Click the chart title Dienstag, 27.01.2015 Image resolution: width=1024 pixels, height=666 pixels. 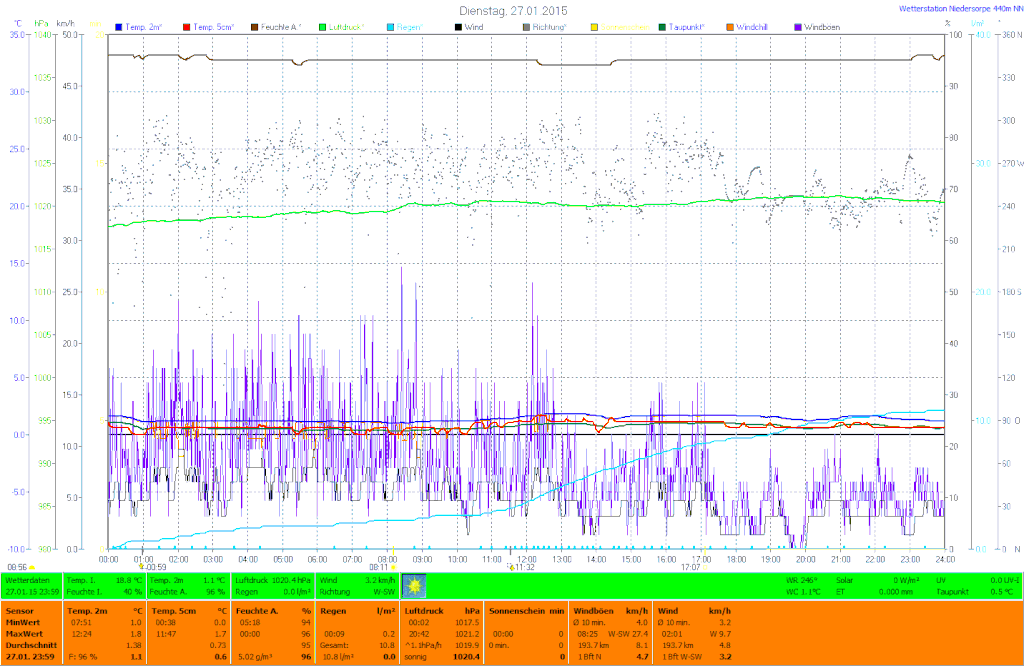(x=513, y=9)
